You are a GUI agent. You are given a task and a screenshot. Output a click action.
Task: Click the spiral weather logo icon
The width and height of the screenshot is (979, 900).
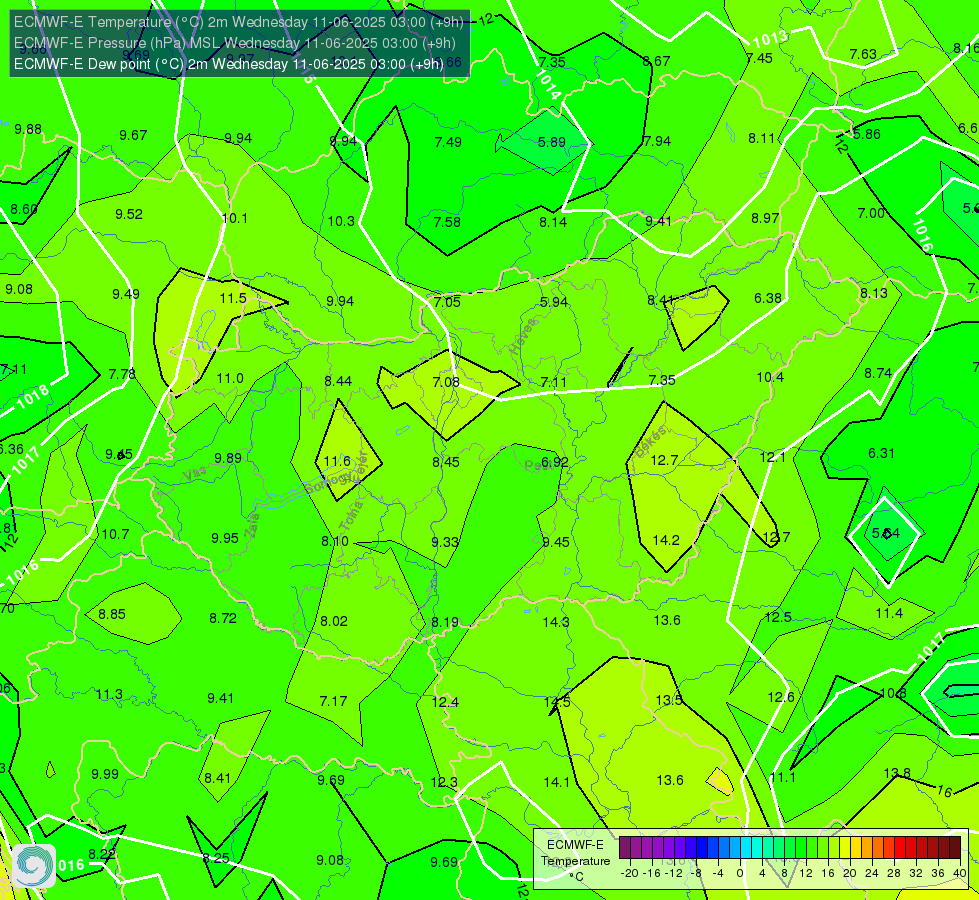[34, 866]
